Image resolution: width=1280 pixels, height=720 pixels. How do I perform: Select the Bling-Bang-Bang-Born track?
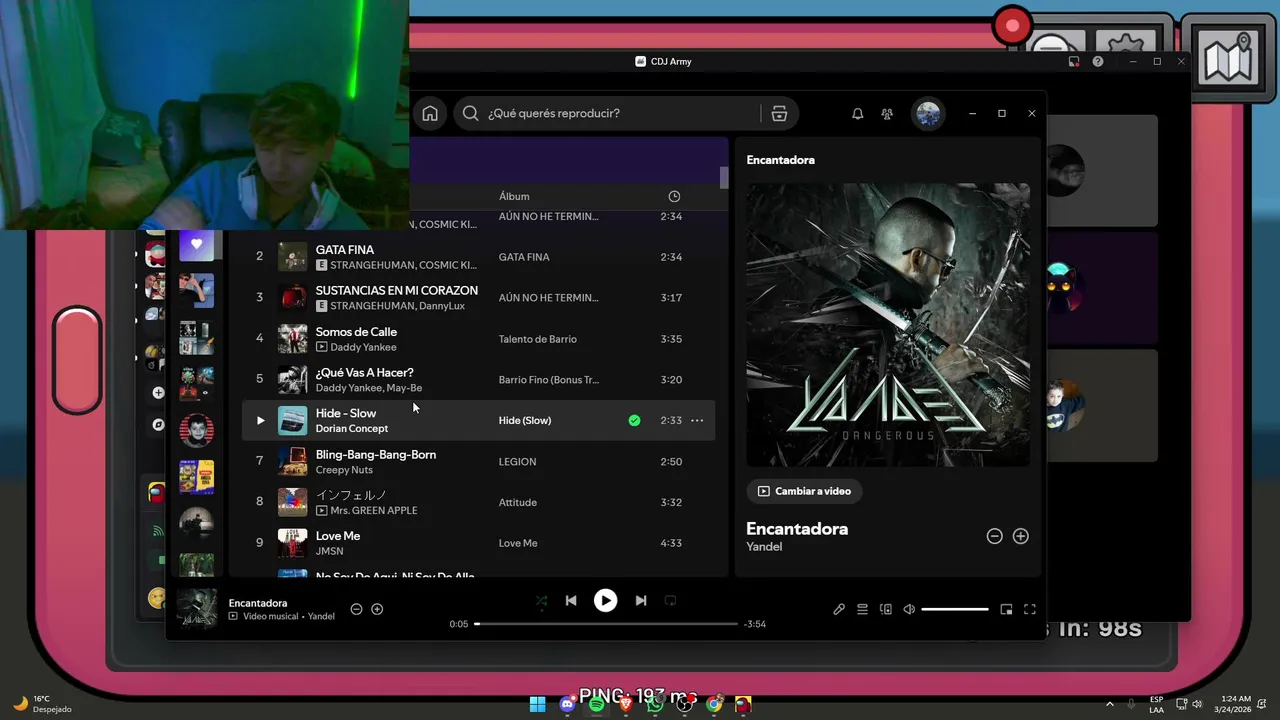click(478, 461)
